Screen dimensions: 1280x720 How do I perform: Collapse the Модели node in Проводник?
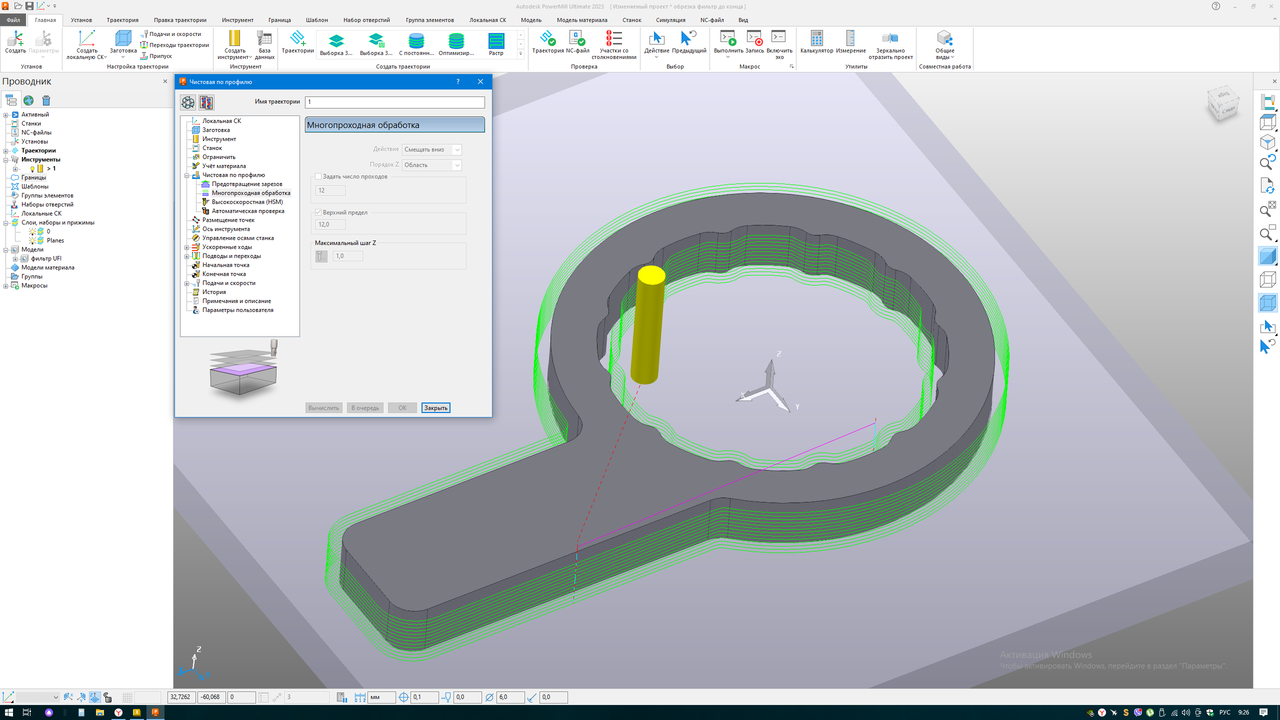(6, 250)
